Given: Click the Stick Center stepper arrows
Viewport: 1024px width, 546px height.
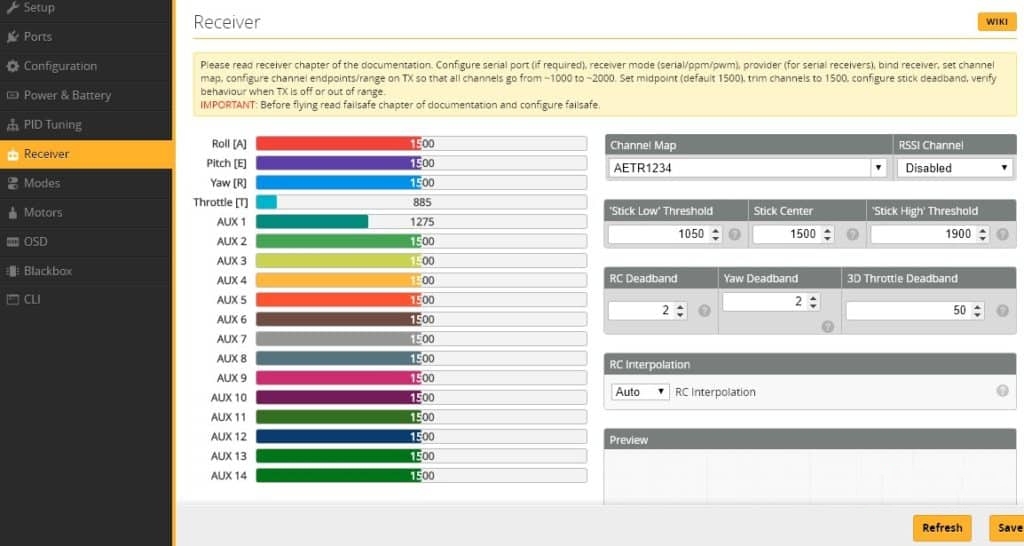Looking at the screenshot, I should pos(828,234).
